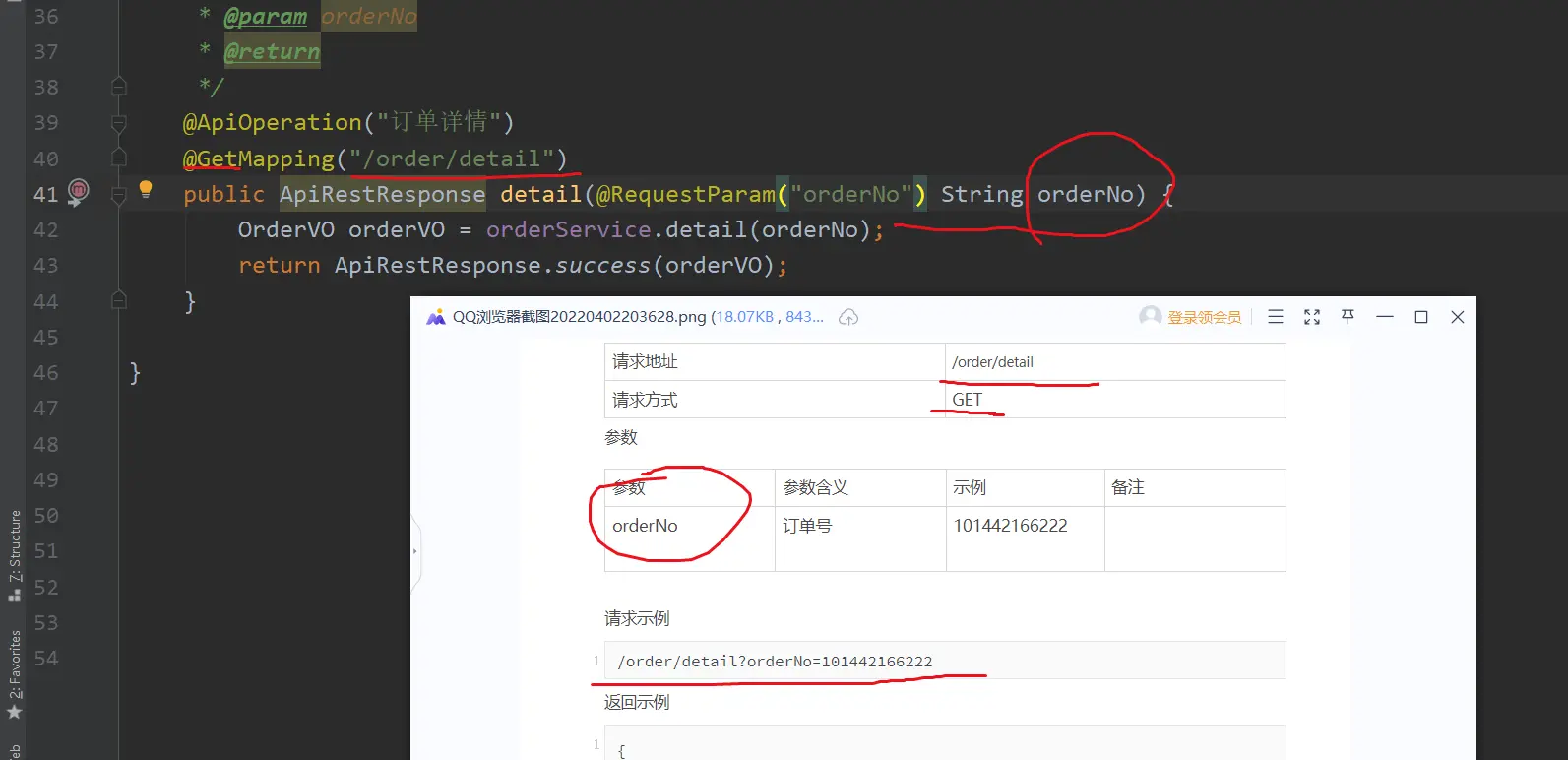Viewport: 1568px width, 760px height.
Task: Click the "/order/detail" string in the code
Action: click(x=451, y=158)
